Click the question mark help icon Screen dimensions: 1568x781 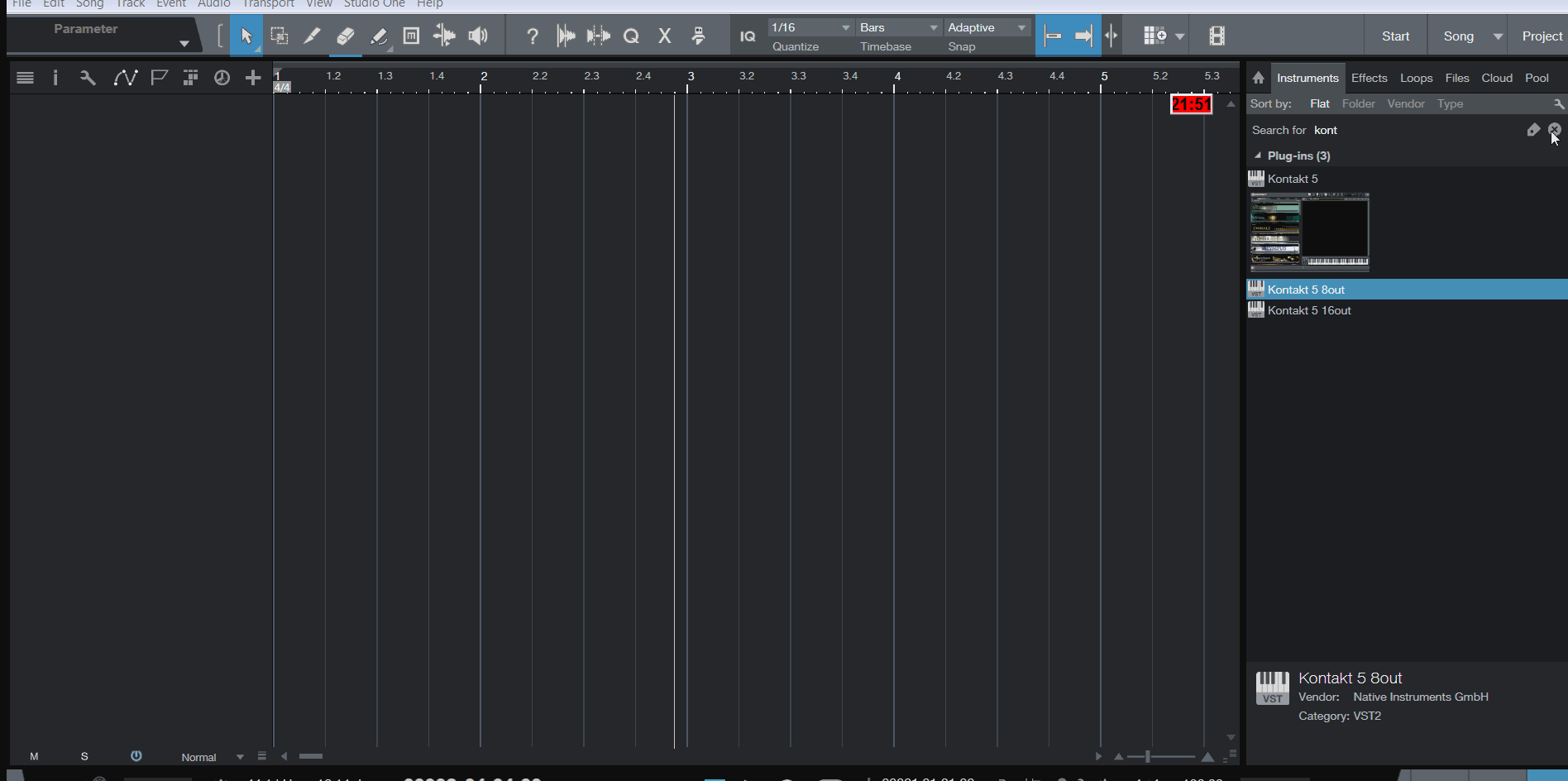(x=533, y=36)
